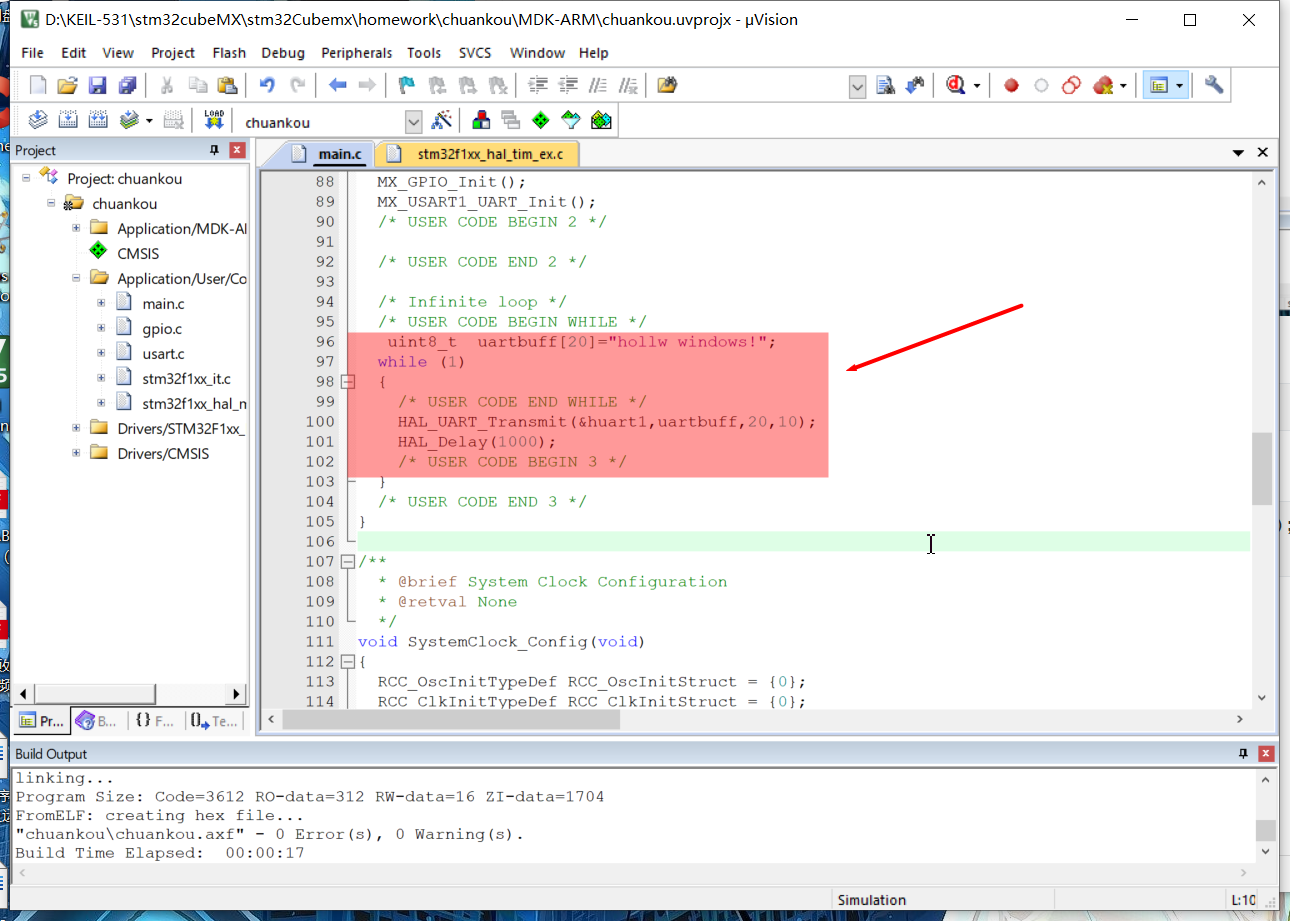The height and width of the screenshot is (921, 1290).
Task: Expand the Application/MDK-A folder in the tree
Action: point(76,228)
